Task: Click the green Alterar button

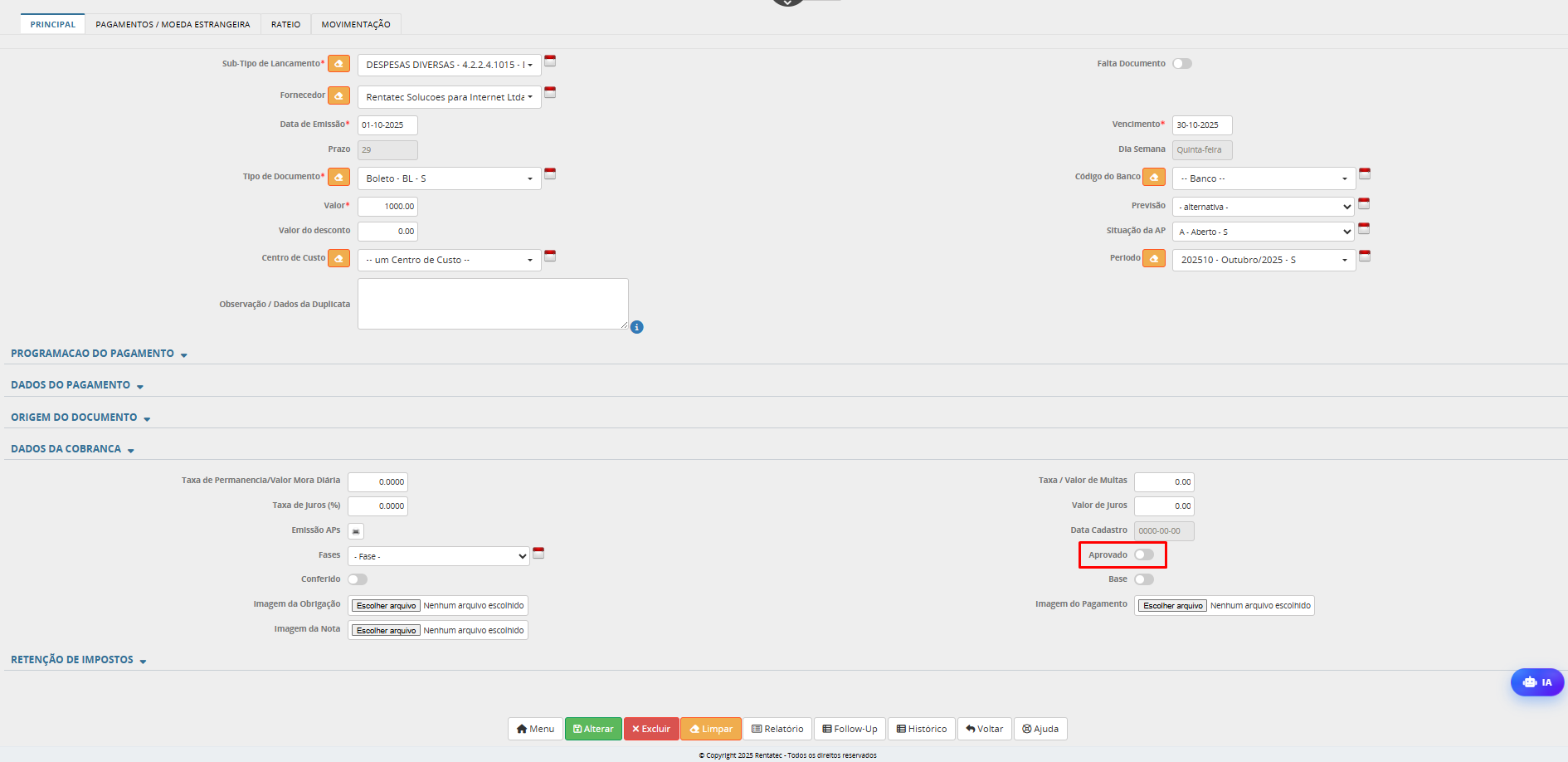Action: (x=593, y=729)
